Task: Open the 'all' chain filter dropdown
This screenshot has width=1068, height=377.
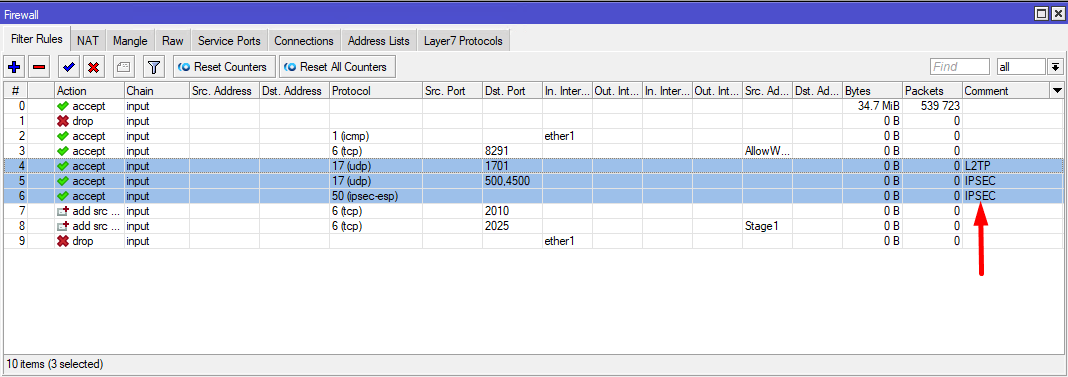Action: click(1020, 67)
